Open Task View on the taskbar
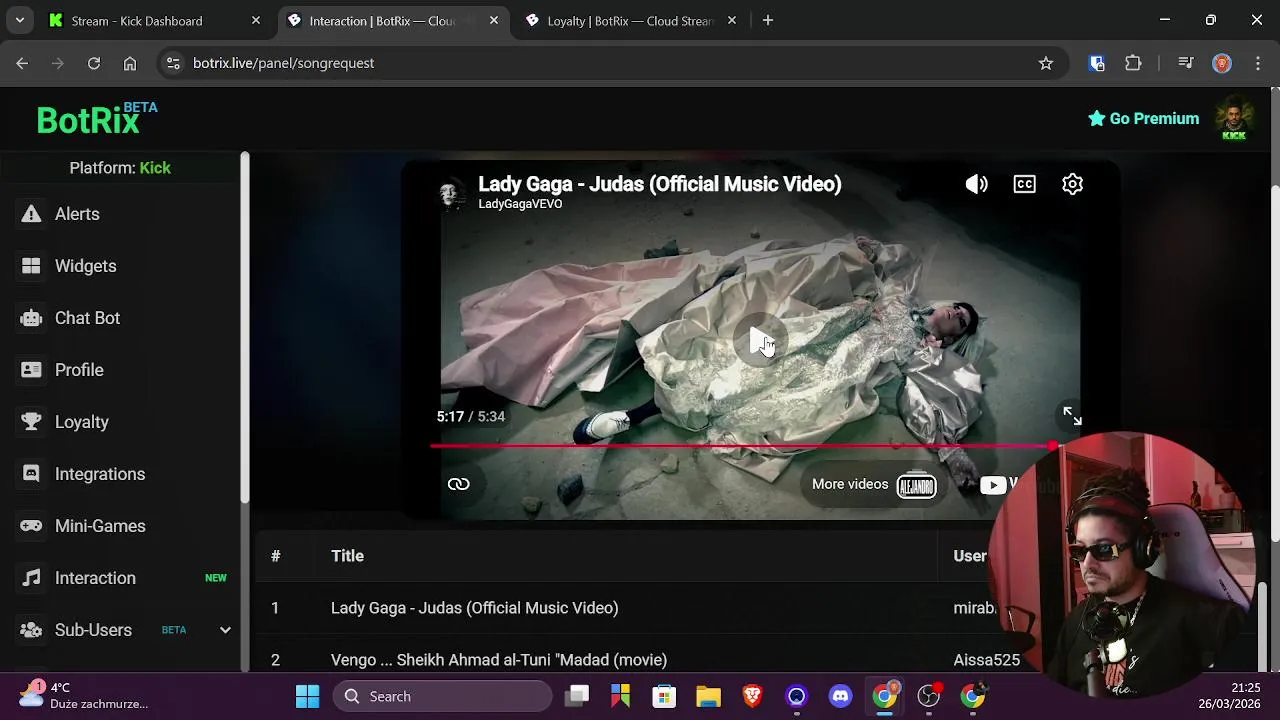The height and width of the screenshot is (720, 1280). pyautogui.click(x=577, y=696)
